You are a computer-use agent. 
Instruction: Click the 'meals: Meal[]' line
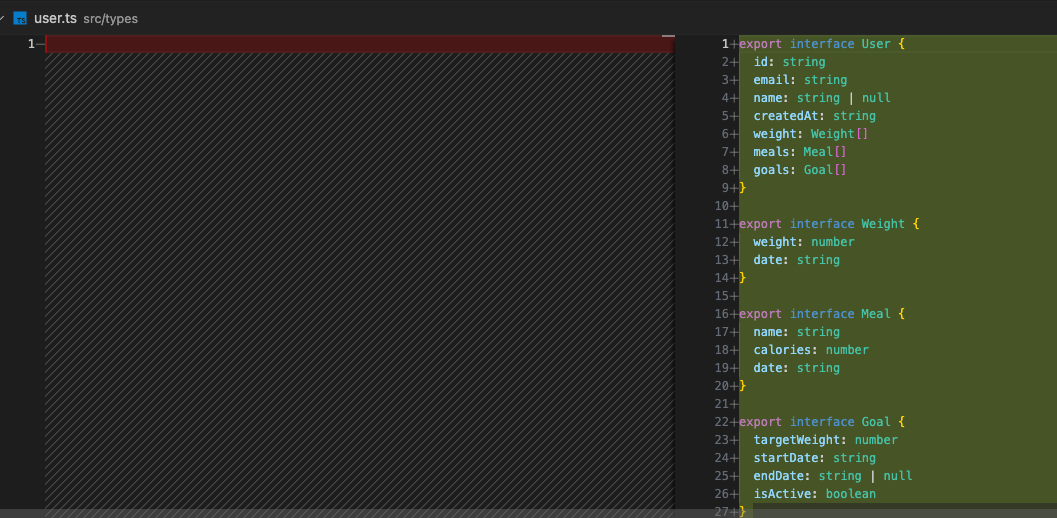[x=800, y=152]
